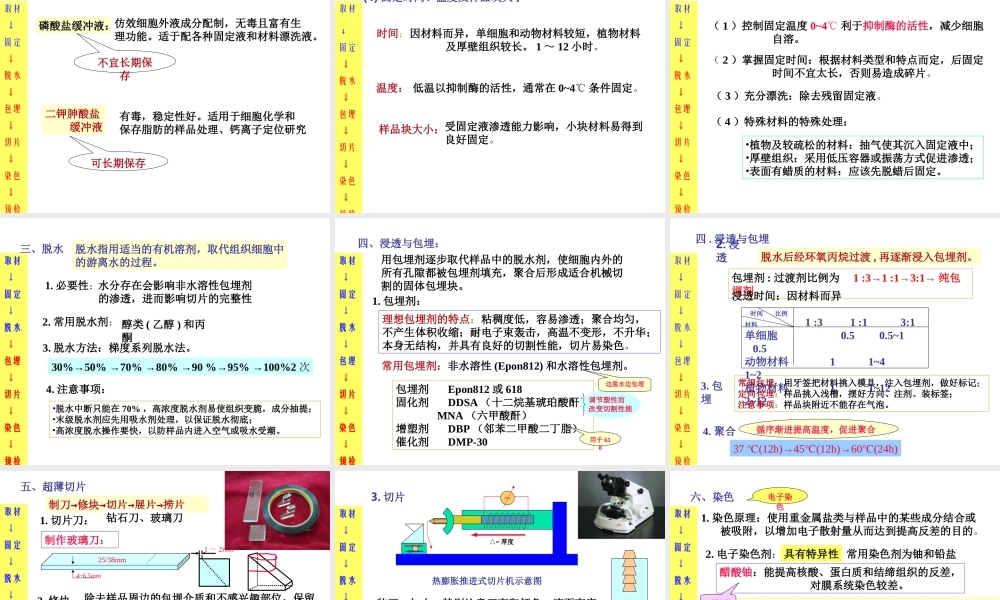Click the 脱水指用适当的有机溶剂 definition box

click(180, 255)
